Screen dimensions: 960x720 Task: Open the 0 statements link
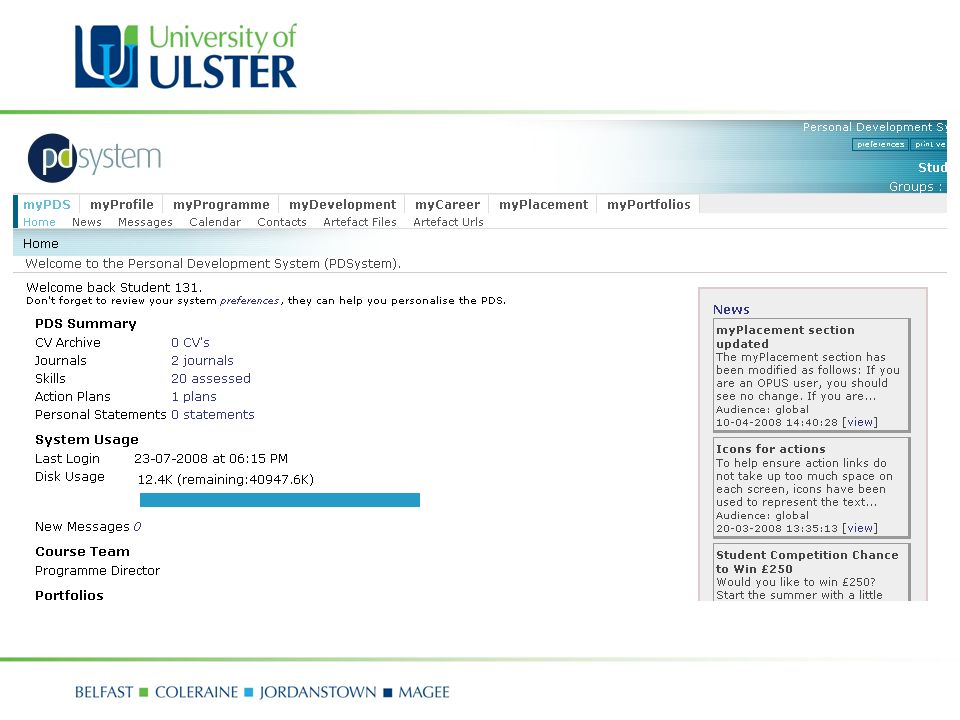coord(212,414)
